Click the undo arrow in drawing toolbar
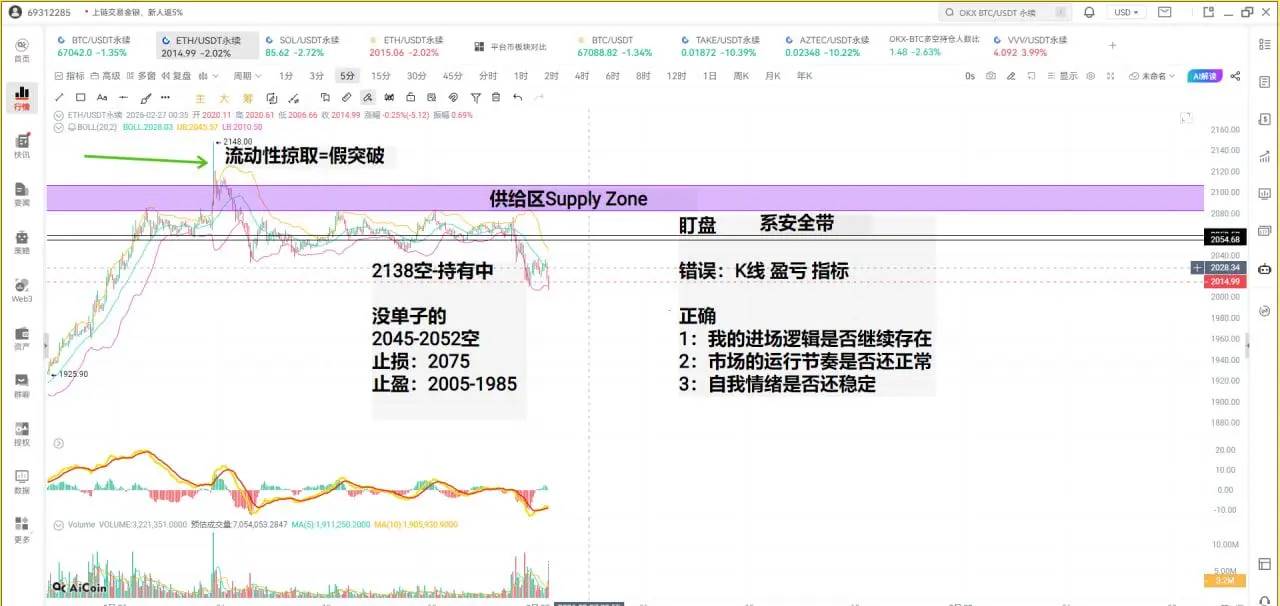This screenshot has width=1280, height=606. 517,97
